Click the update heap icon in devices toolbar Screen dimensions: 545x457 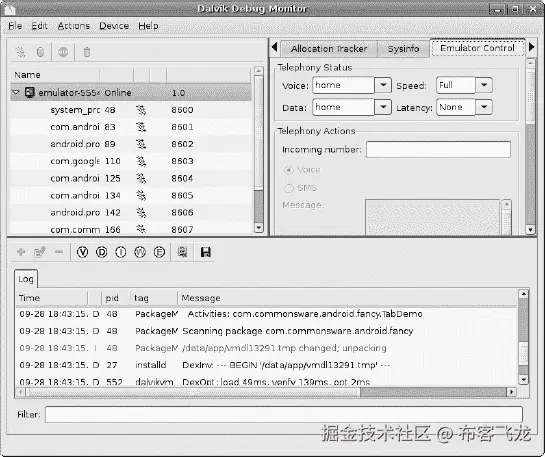(40, 52)
